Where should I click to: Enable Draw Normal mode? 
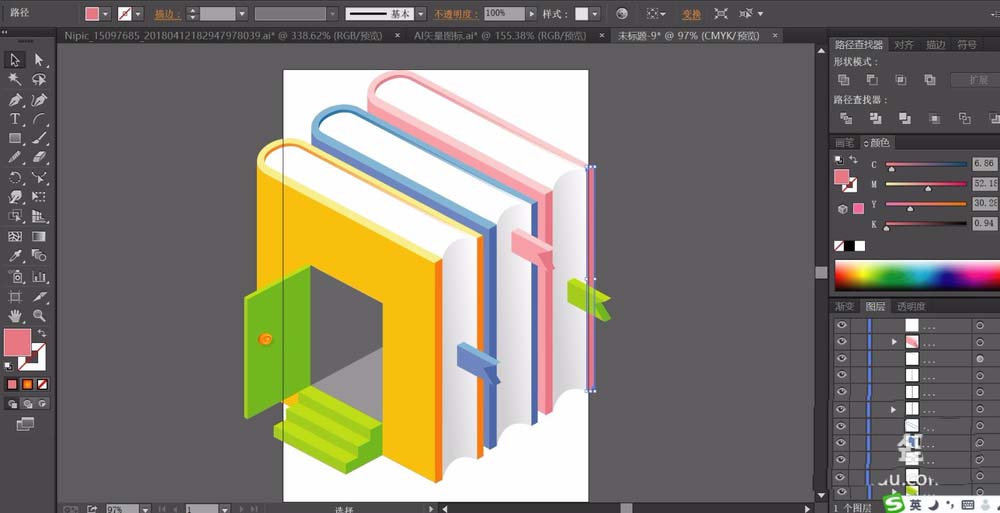(12, 403)
